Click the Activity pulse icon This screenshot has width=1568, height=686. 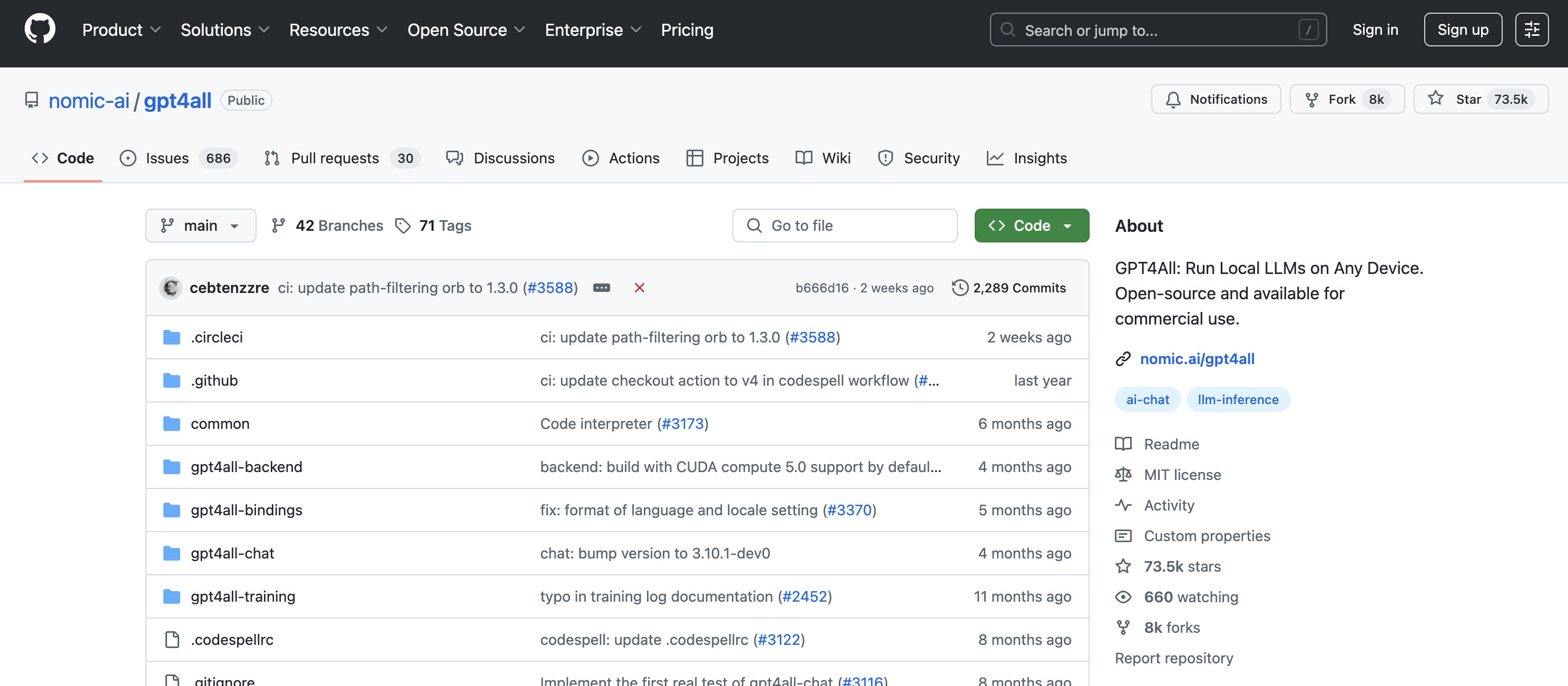1123,505
